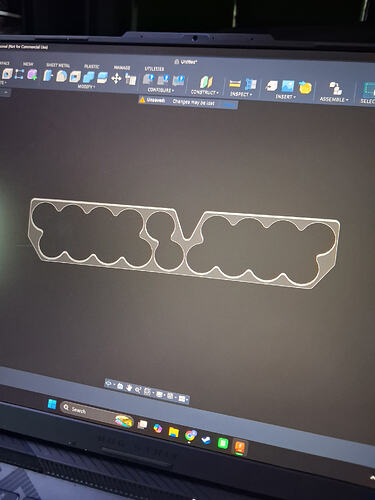Open Task View from the taskbar
The image size is (375, 500).
coord(143,424)
